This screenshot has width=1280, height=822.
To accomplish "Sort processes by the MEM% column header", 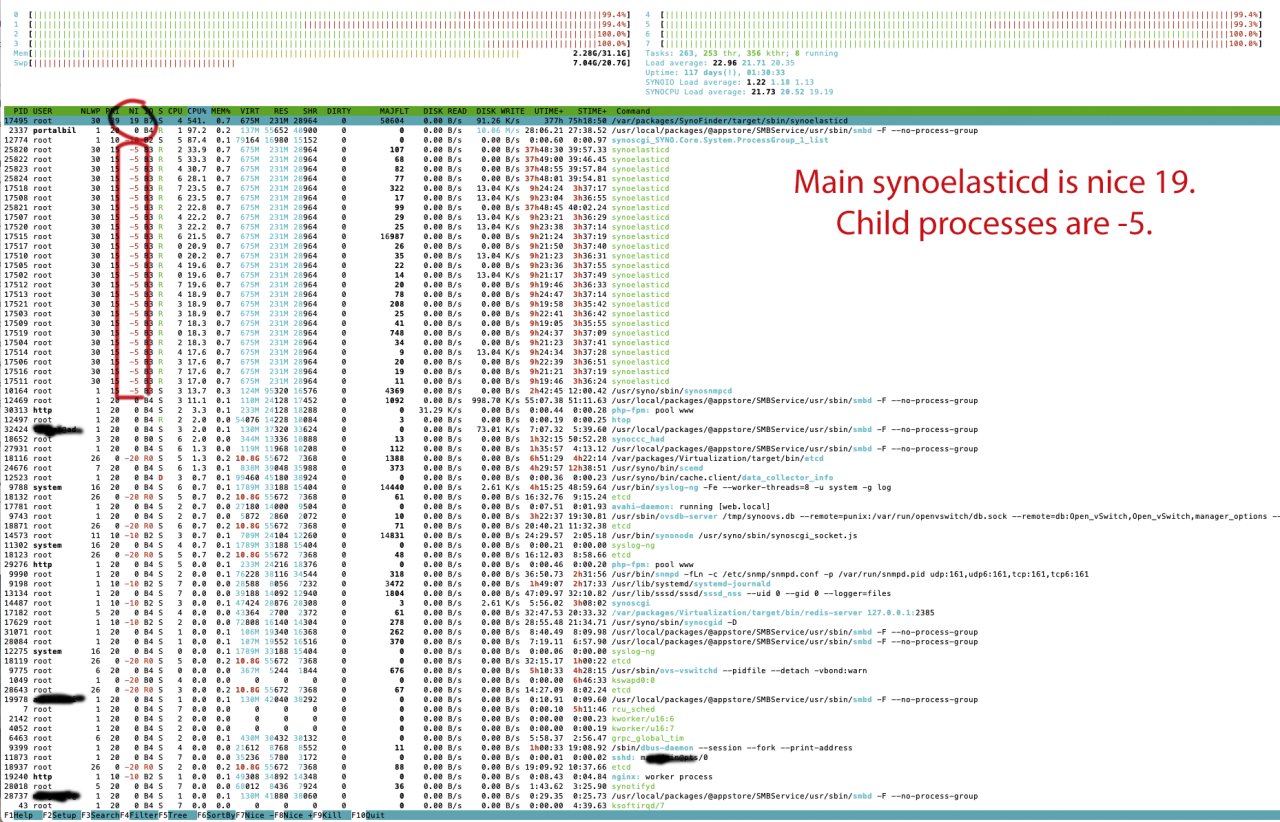I will click(x=220, y=111).
